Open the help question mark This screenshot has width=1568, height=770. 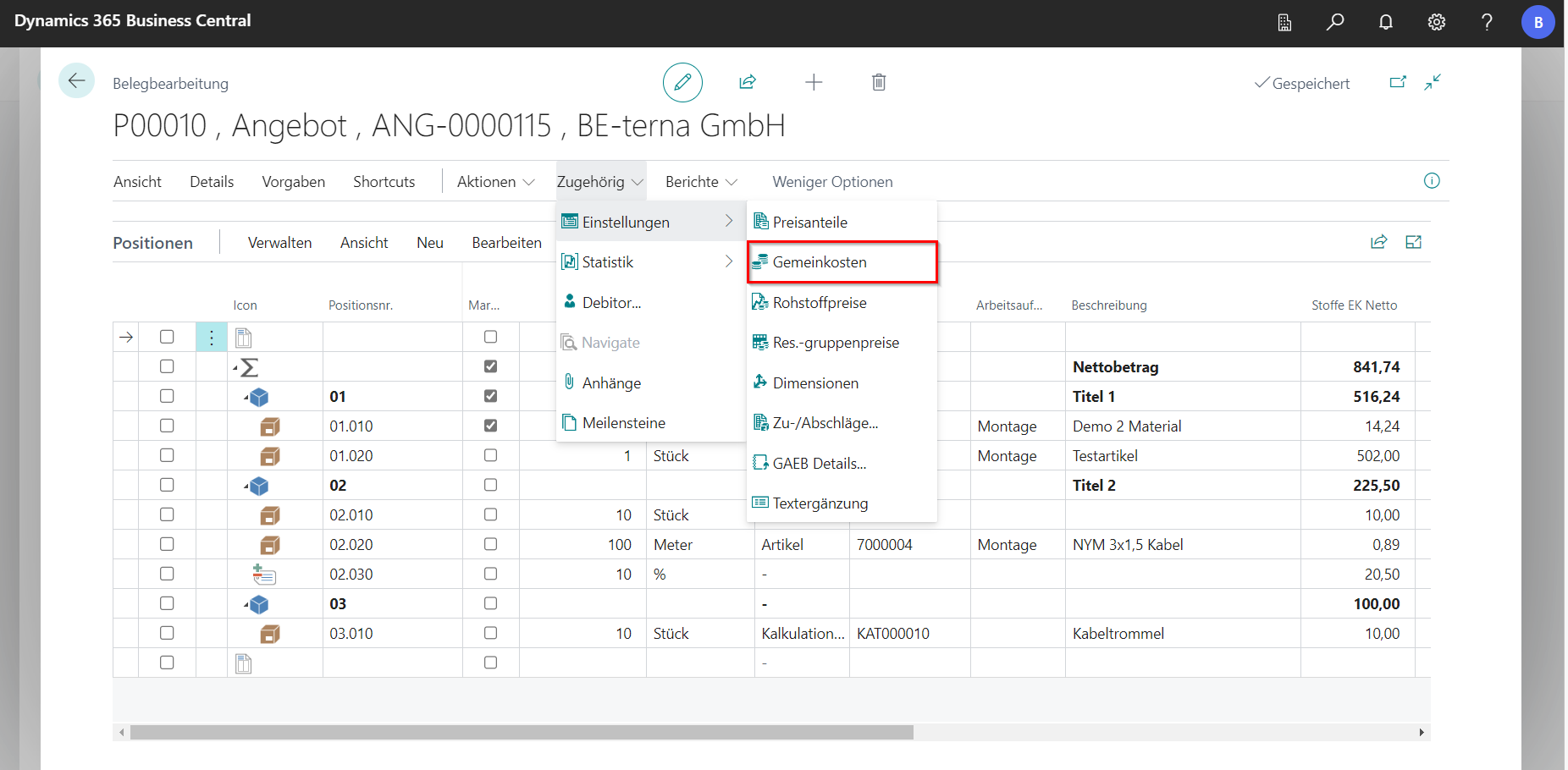click(1487, 22)
